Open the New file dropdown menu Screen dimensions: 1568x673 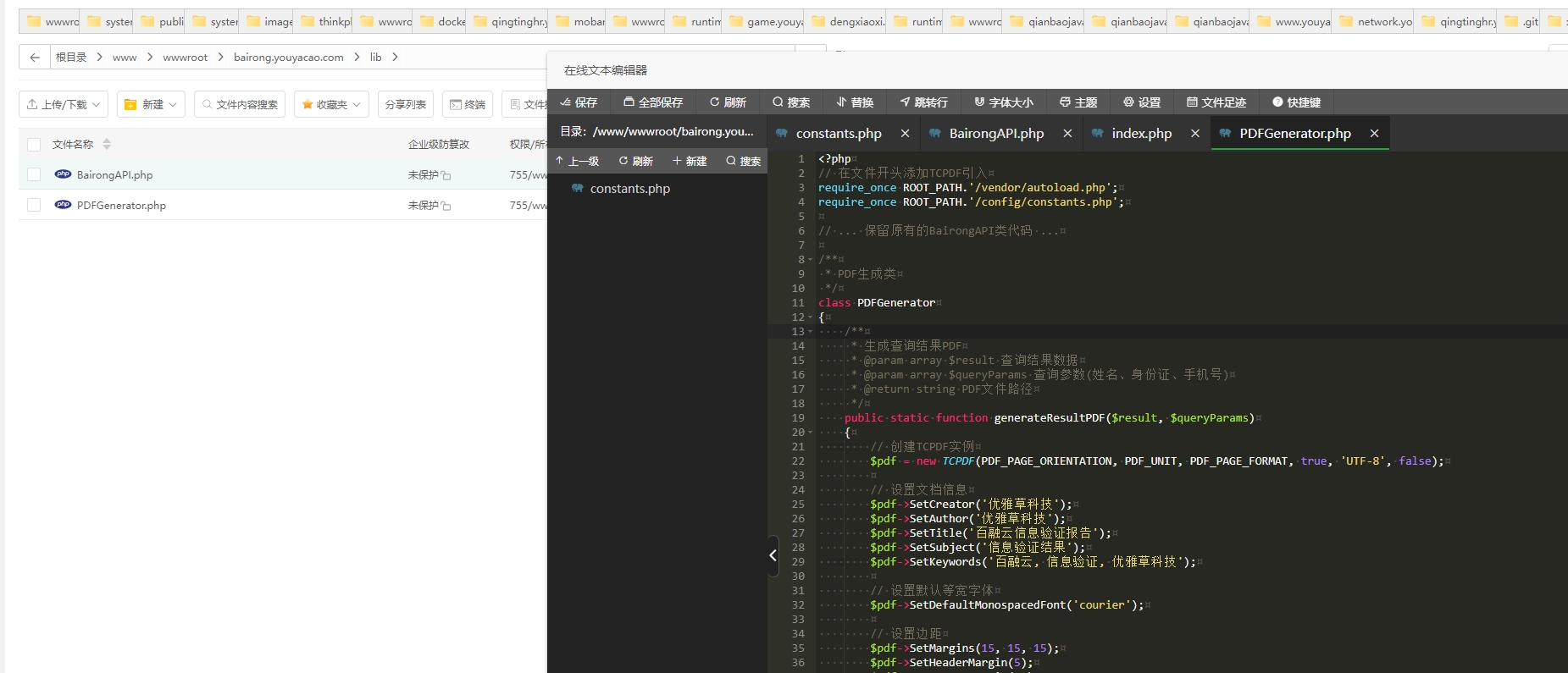pos(151,104)
